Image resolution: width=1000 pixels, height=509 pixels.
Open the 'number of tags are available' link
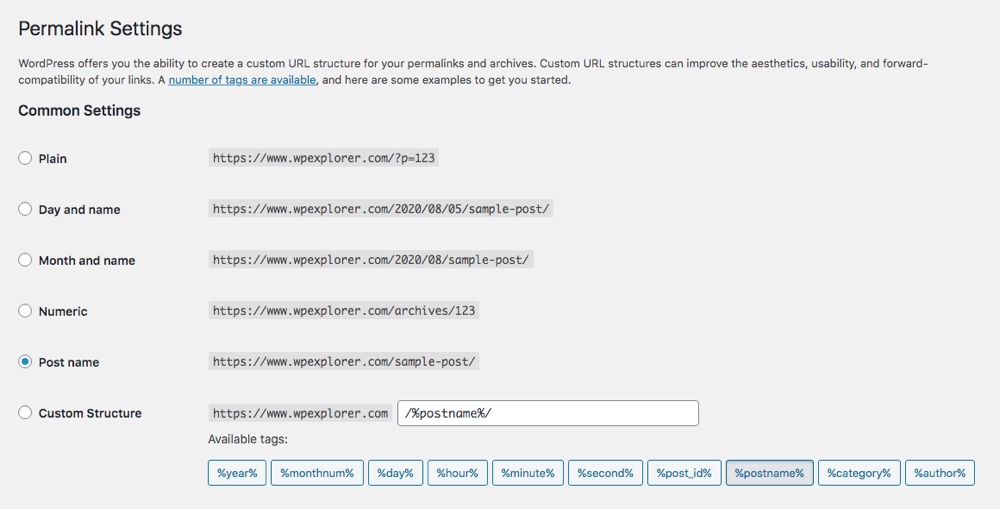(242, 80)
